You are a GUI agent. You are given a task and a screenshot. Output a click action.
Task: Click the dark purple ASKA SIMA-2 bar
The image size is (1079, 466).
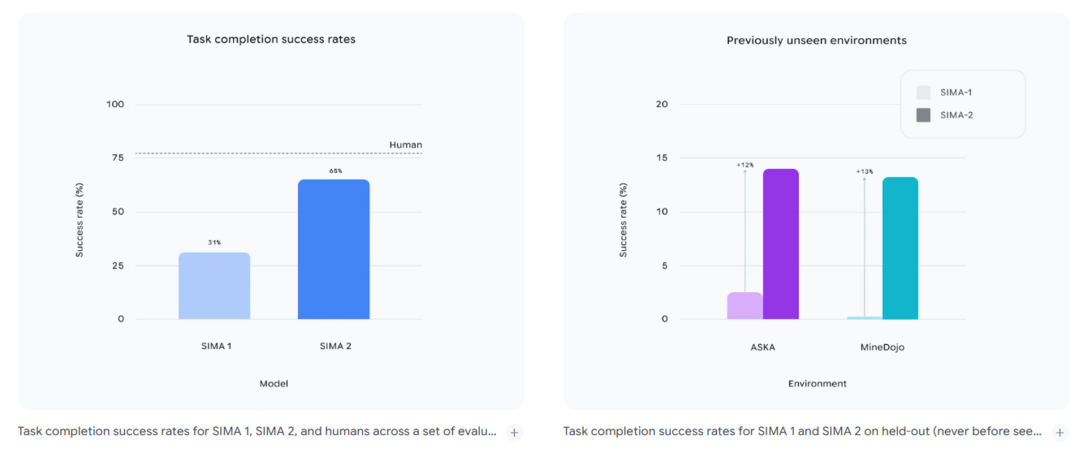(x=781, y=244)
